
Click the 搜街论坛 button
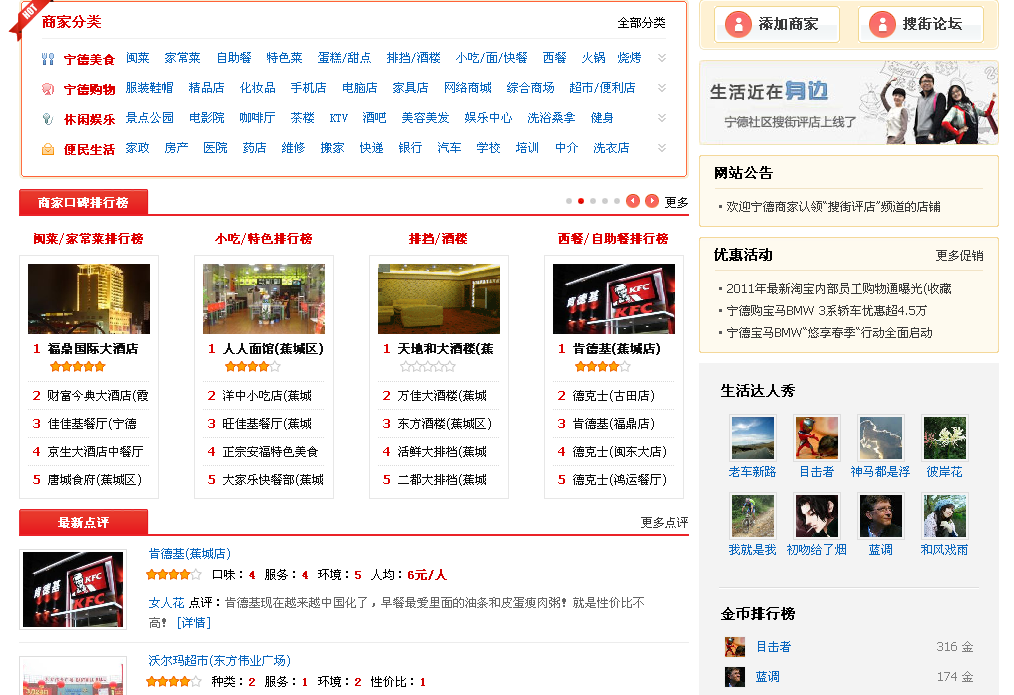[921, 25]
